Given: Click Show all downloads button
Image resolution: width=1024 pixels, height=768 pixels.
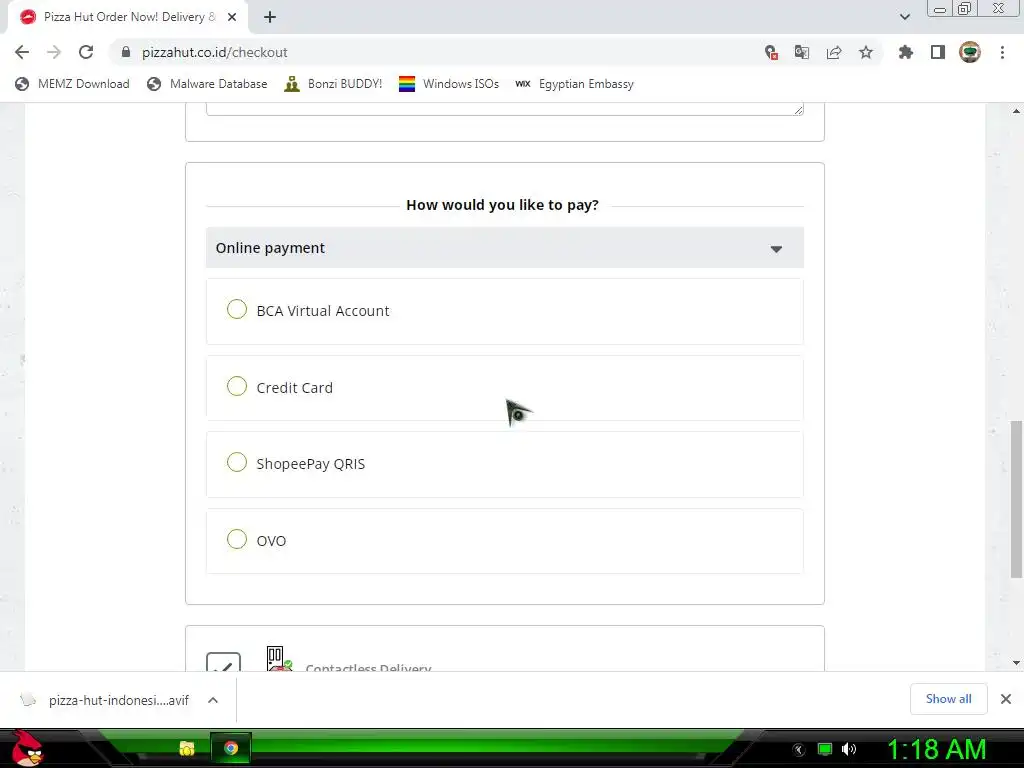Looking at the screenshot, I should pos(948,699).
